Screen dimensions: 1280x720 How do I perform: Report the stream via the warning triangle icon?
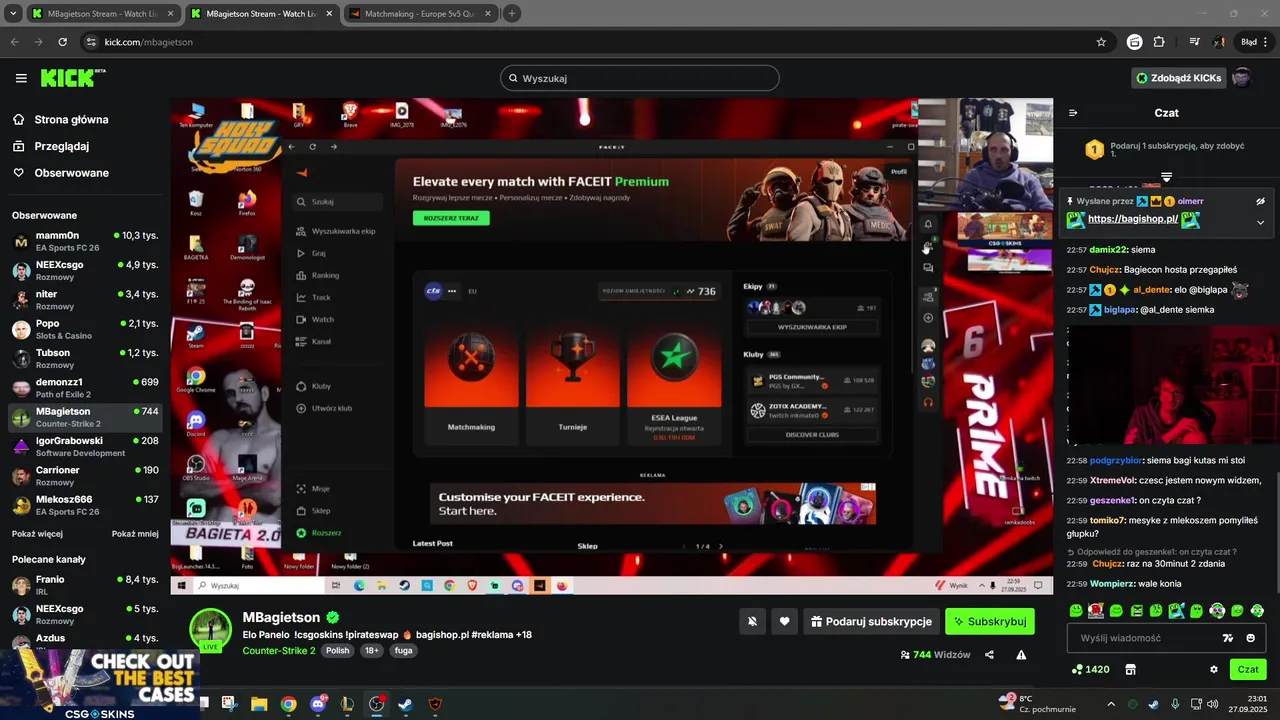click(1021, 655)
